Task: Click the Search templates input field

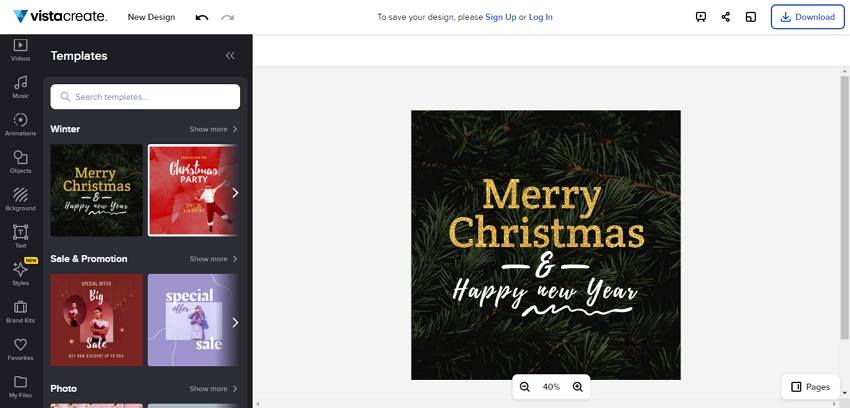Action: pyautogui.click(x=145, y=96)
